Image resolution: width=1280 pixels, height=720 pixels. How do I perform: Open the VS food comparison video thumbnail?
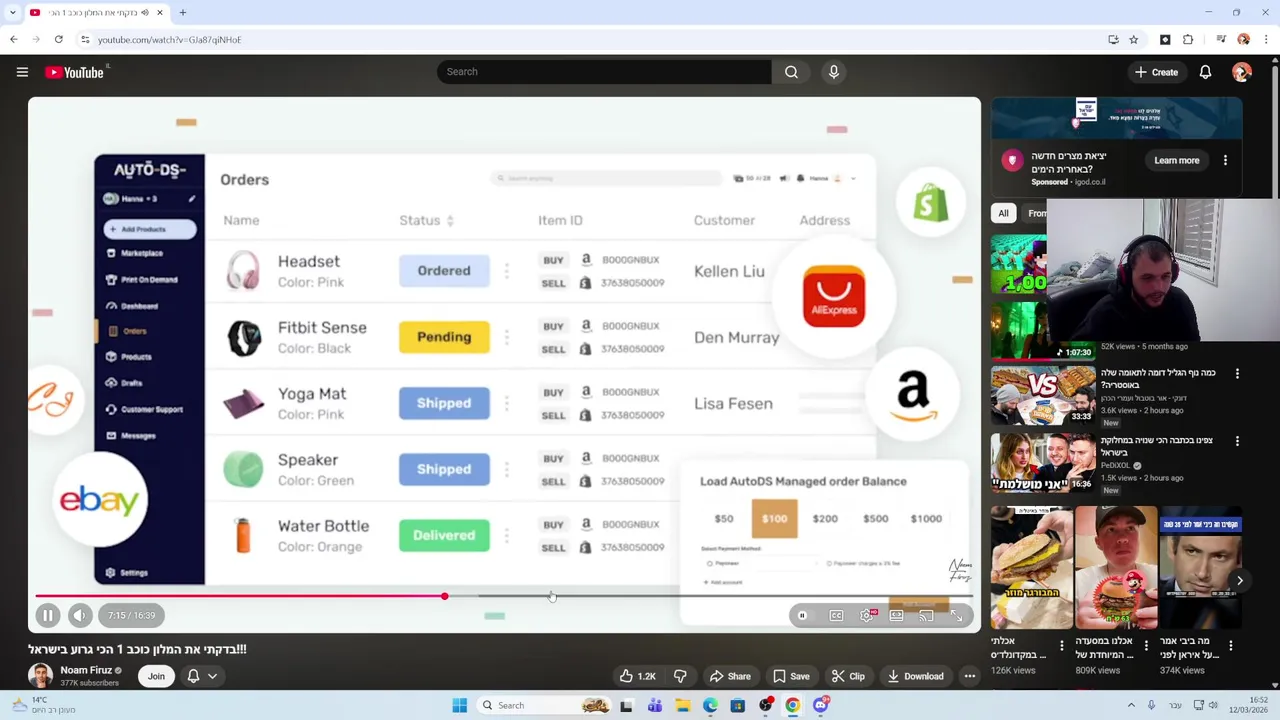(x=1043, y=395)
